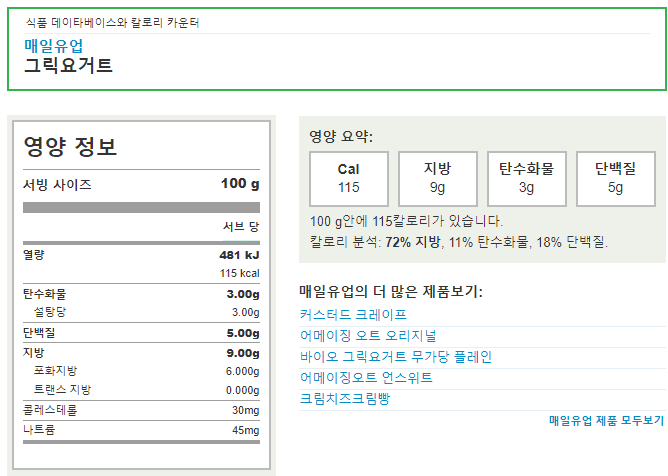Click the 6.000g saturated fat value
Image resolution: width=668 pixels, height=476 pixels.
242,372
